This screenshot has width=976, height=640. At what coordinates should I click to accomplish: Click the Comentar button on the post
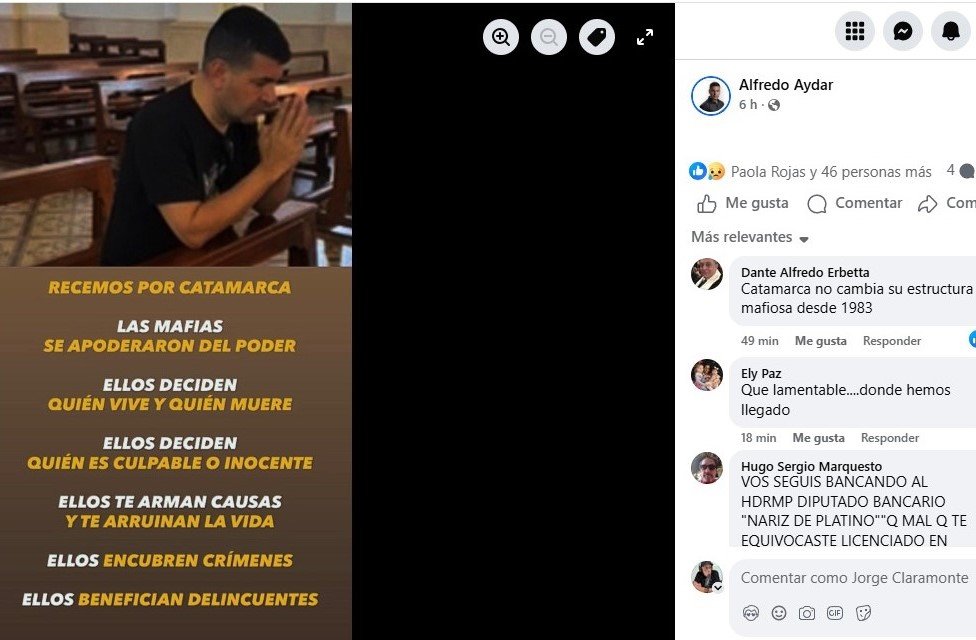pyautogui.click(x=854, y=203)
